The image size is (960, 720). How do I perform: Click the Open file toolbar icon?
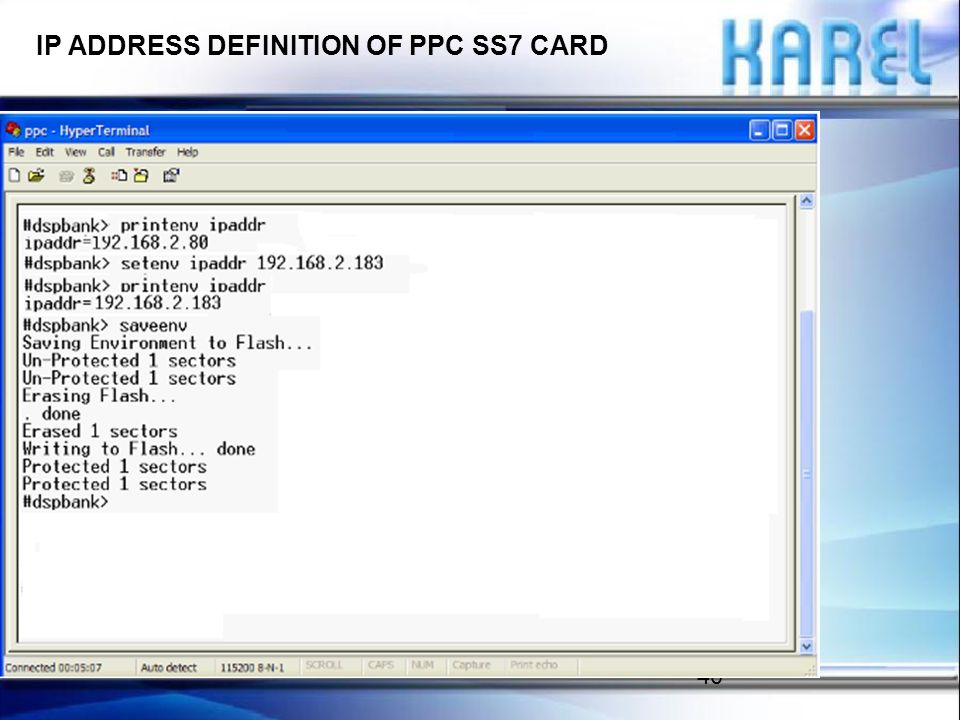click(x=36, y=176)
